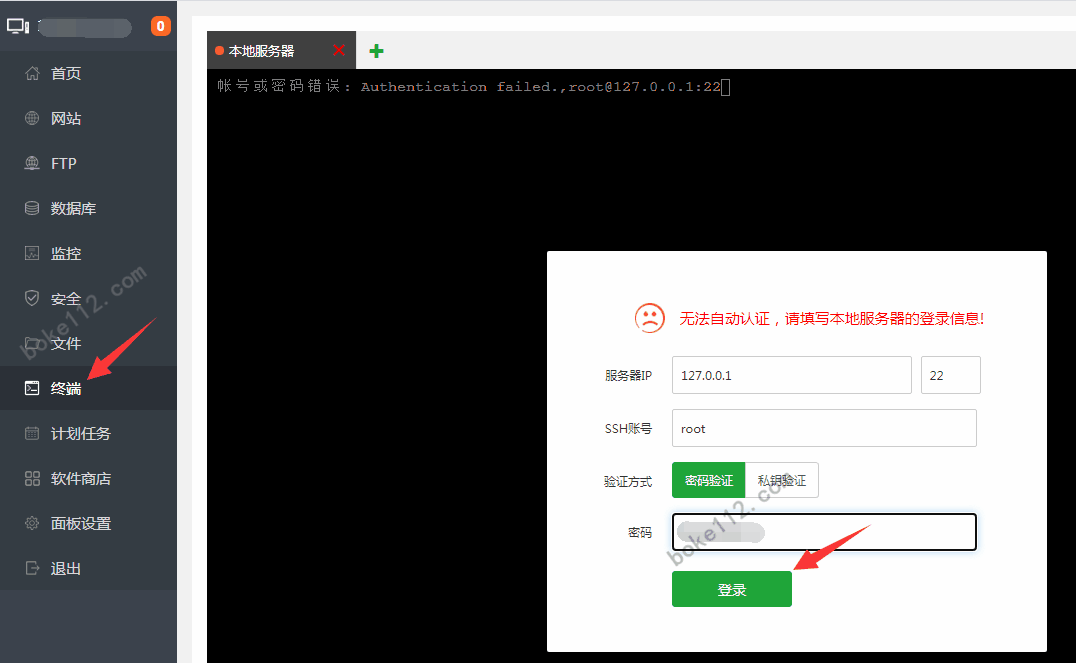Open the 首页 menu item
1076x663 pixels.
click(x=89, y=73)
